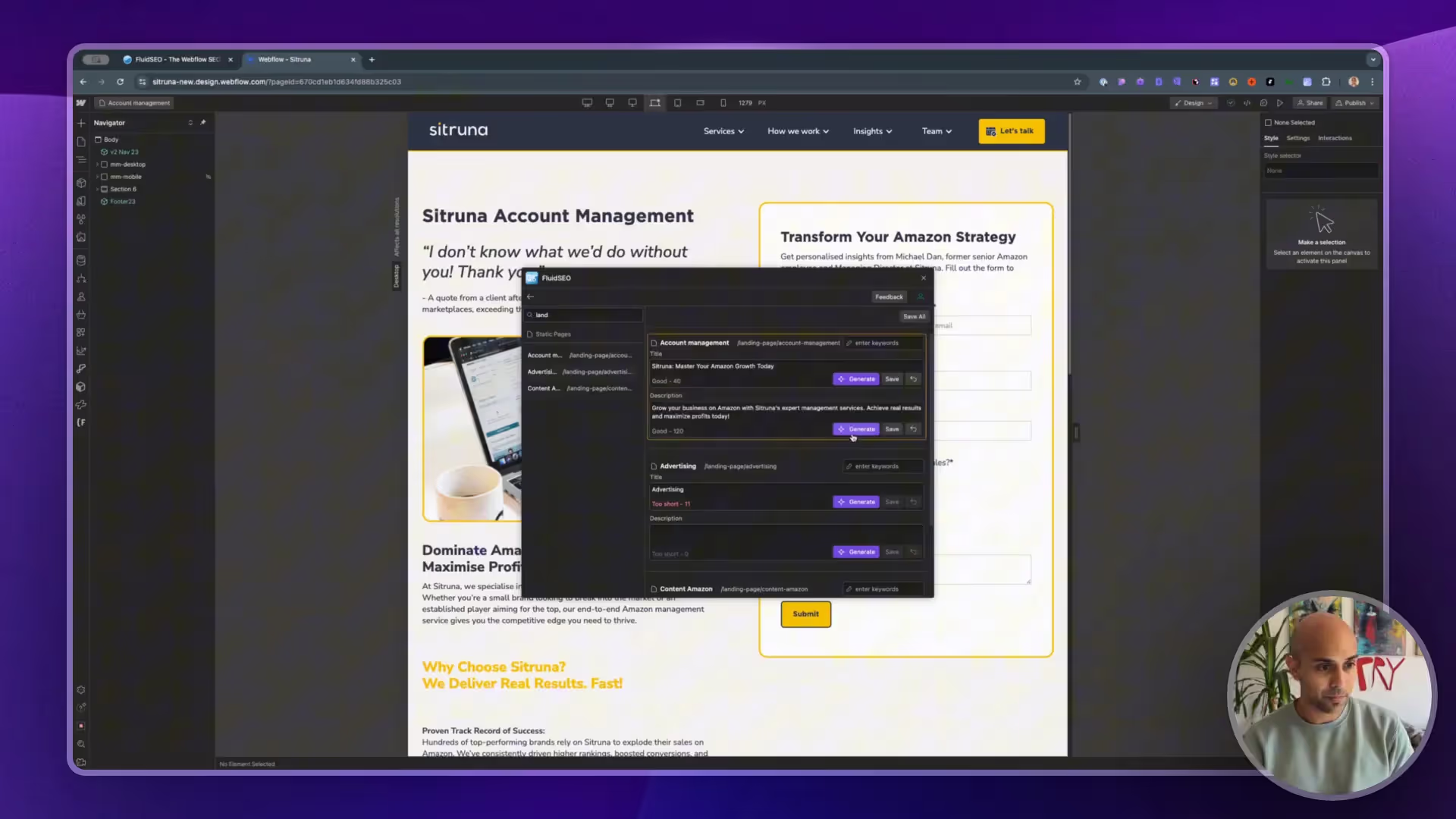Open the code export icon in top bar

[x=1247, y=103]
